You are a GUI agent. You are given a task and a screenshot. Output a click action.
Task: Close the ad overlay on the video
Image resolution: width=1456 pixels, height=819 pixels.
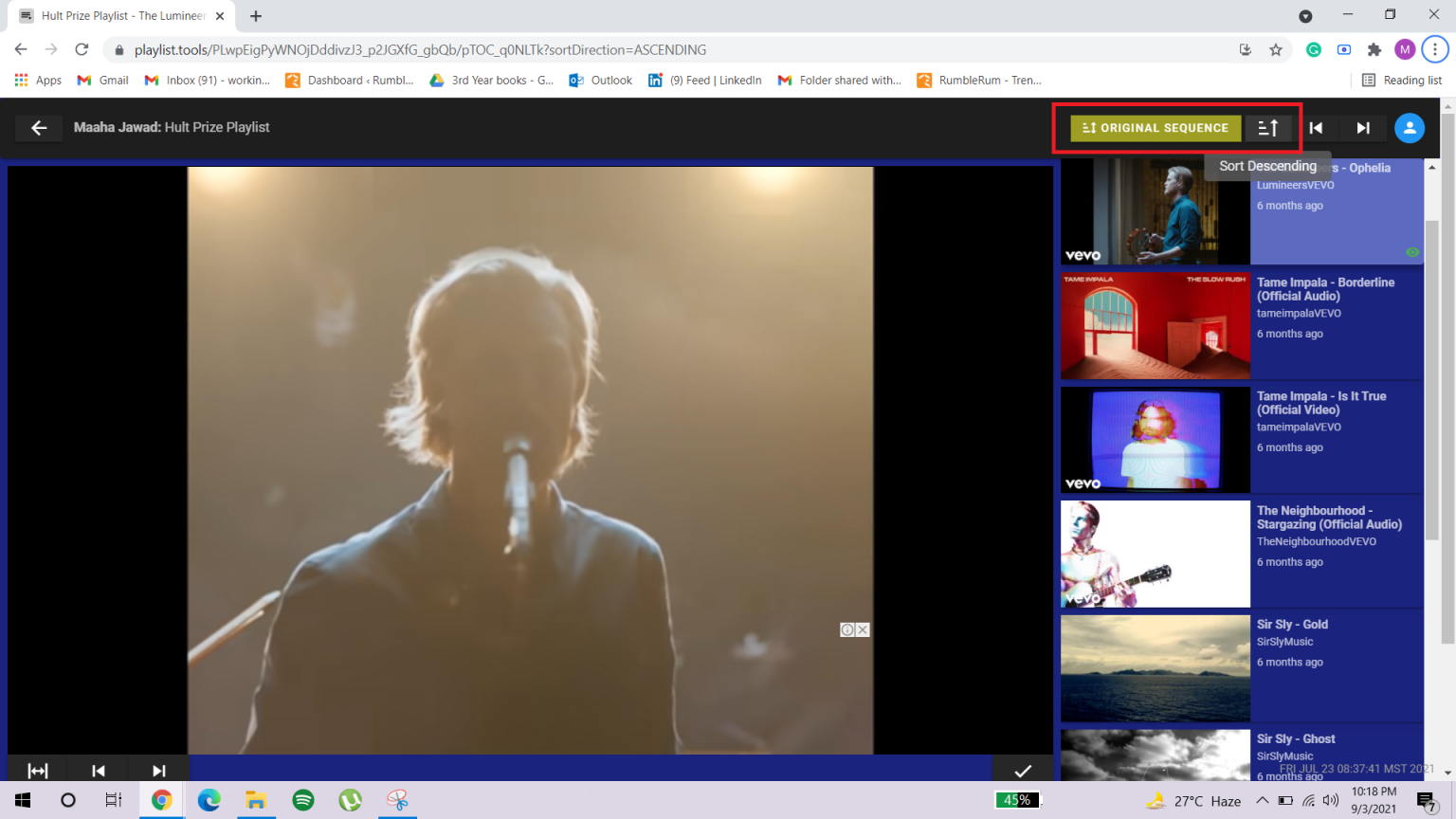point(863,630)
